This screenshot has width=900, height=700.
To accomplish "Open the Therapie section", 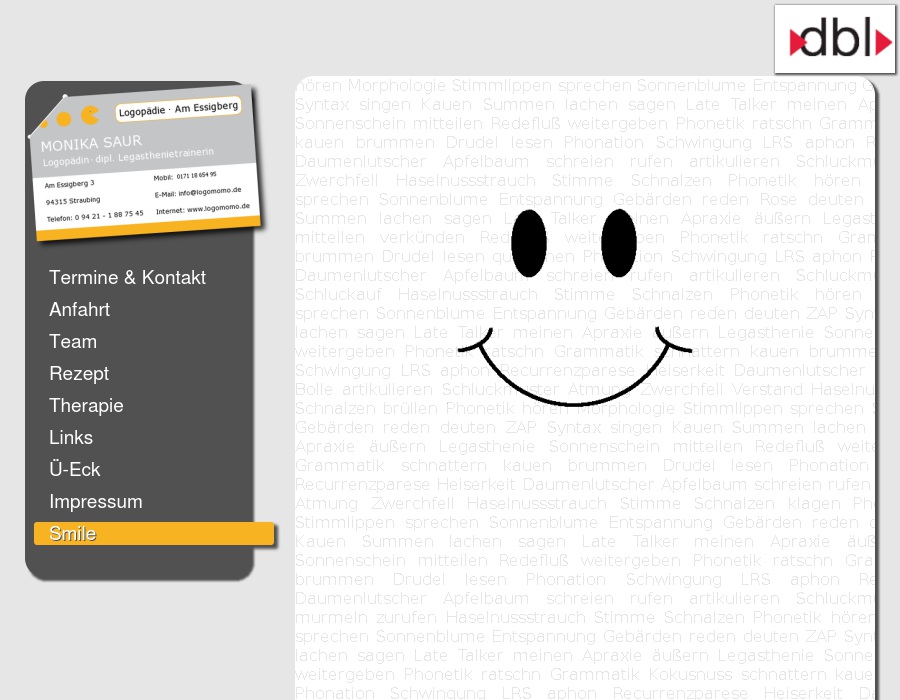I will pos(86,406).
